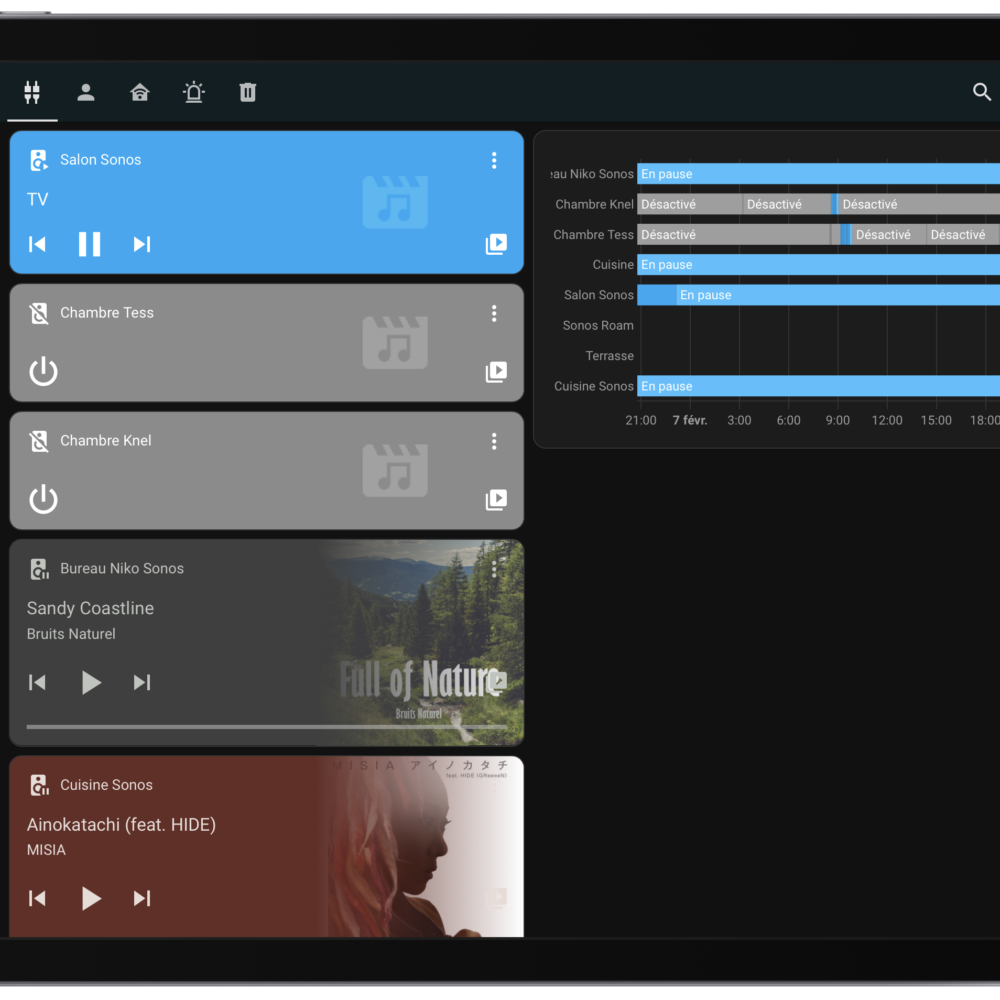This screenshot has width=1000, height=1000.
Task: Browse media on Salon Sonos card
Action: click(x=496, y=244)
